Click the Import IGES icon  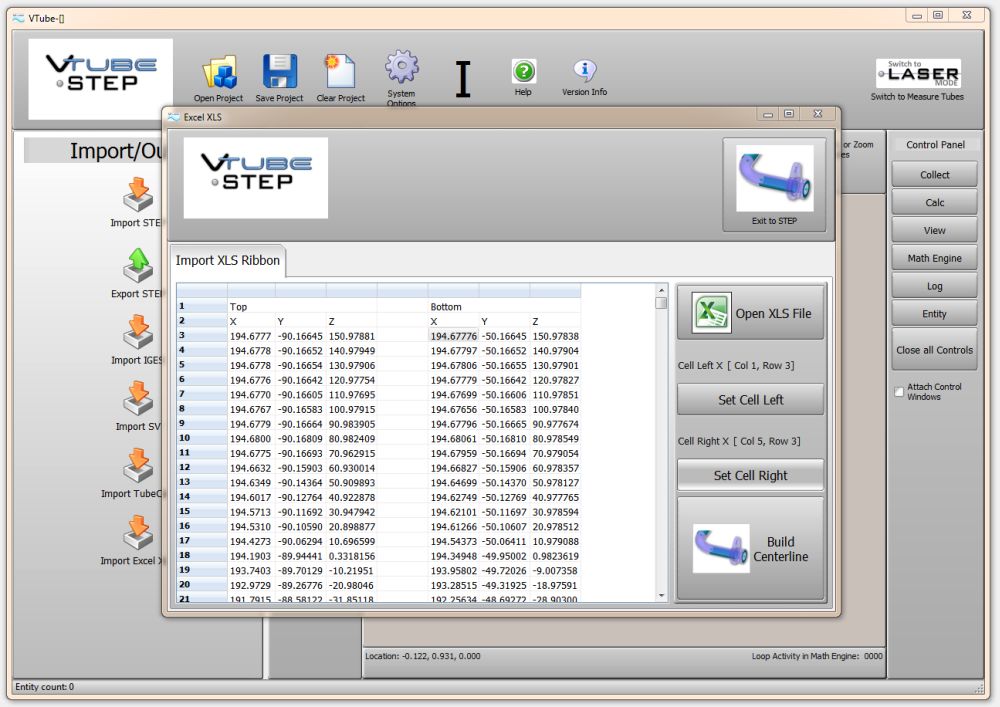pos(137,332)
